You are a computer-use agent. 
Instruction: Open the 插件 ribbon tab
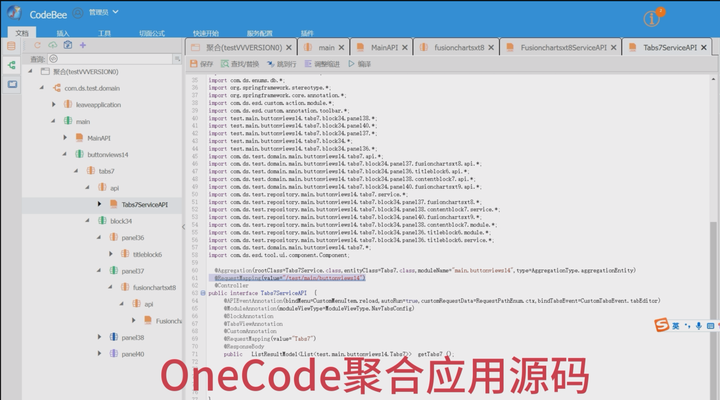307,33
